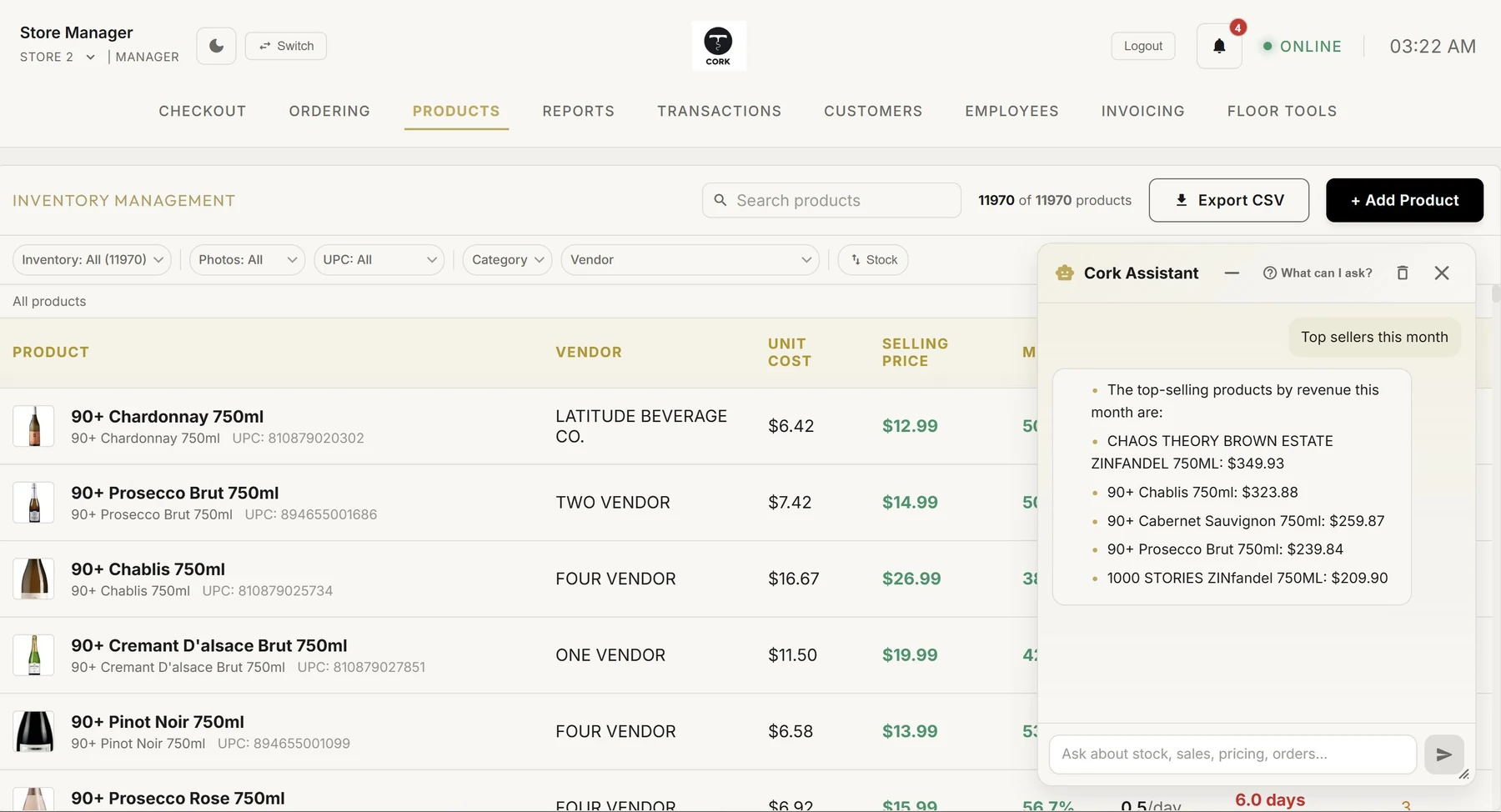Screen dimensions: 1501x812
Task: Open the Employees tab
Action: click(x=1012, y=111)
